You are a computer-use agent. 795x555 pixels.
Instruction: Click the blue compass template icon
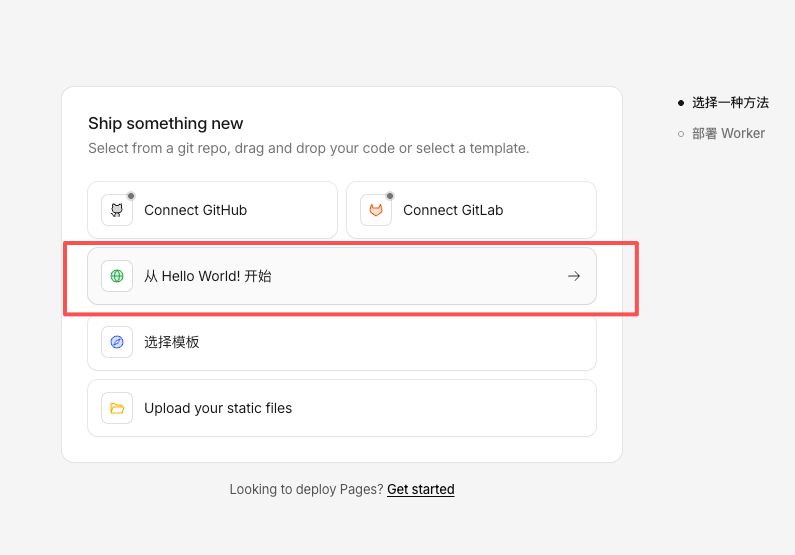[x=117, y=342]
